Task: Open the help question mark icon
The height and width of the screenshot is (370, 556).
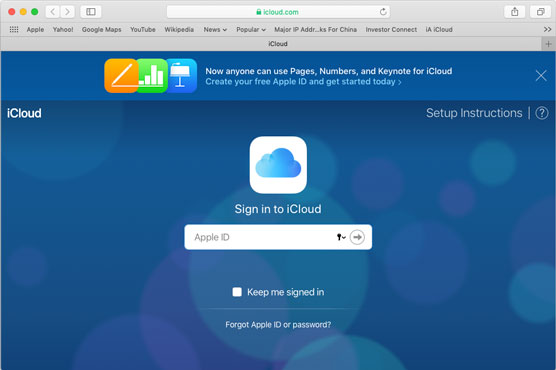Action: click(541, 113)
